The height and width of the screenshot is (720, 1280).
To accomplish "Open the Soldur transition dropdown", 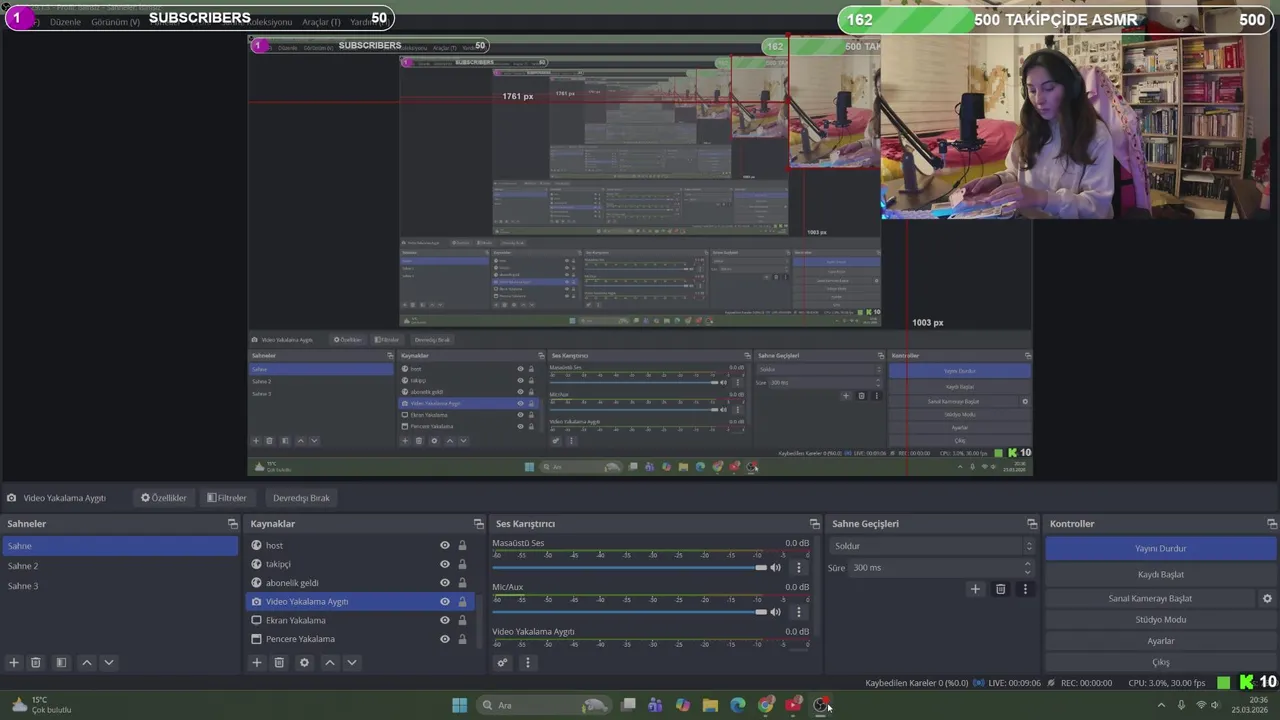I will coord(931,546).
